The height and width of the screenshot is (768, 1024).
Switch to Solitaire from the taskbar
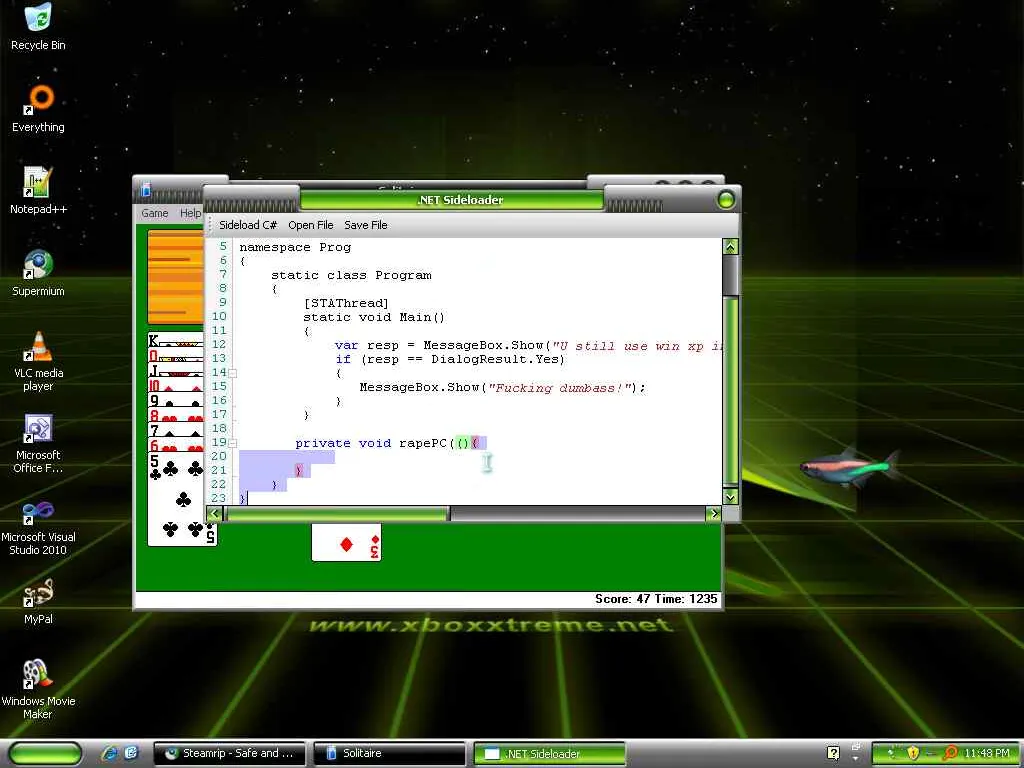(390, 753)
